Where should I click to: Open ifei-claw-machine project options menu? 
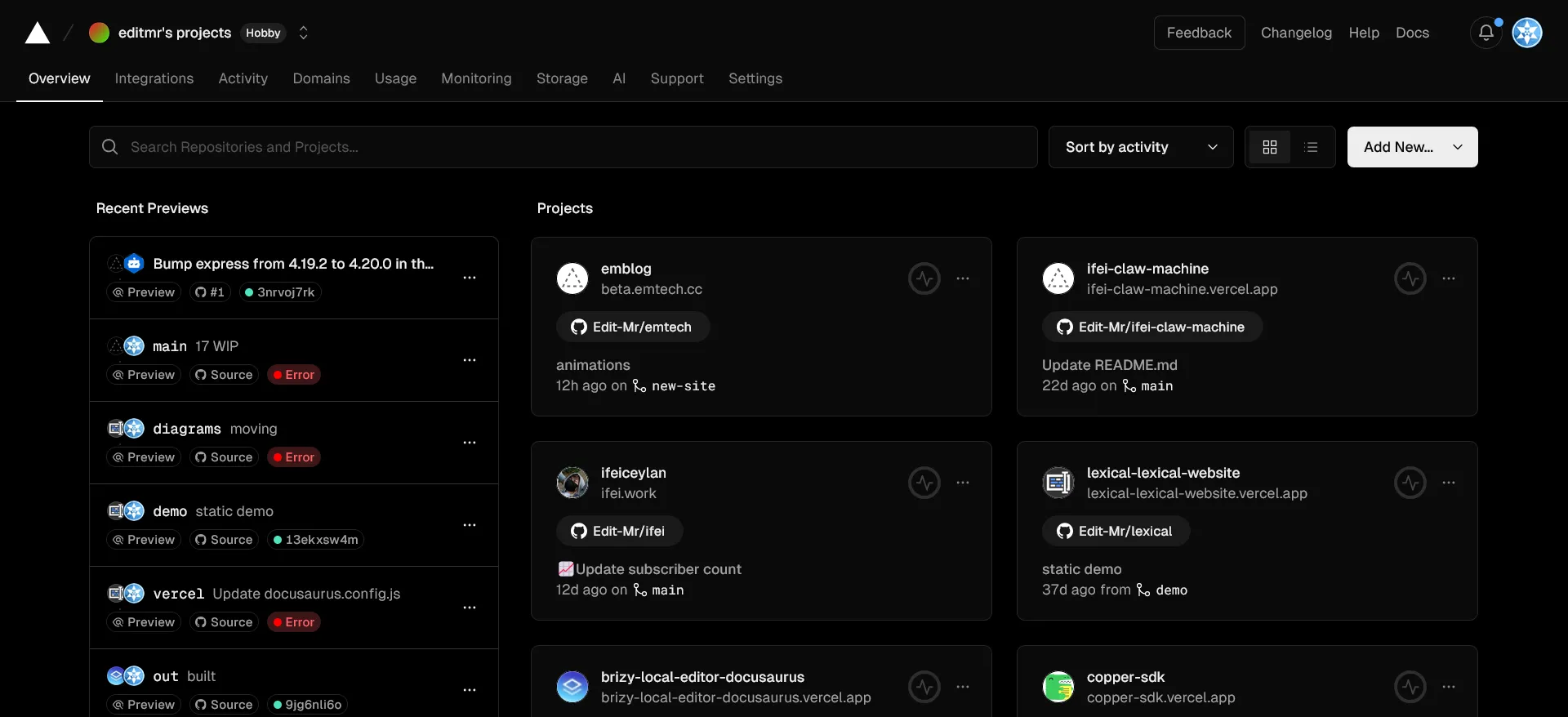coord(1449,278)
